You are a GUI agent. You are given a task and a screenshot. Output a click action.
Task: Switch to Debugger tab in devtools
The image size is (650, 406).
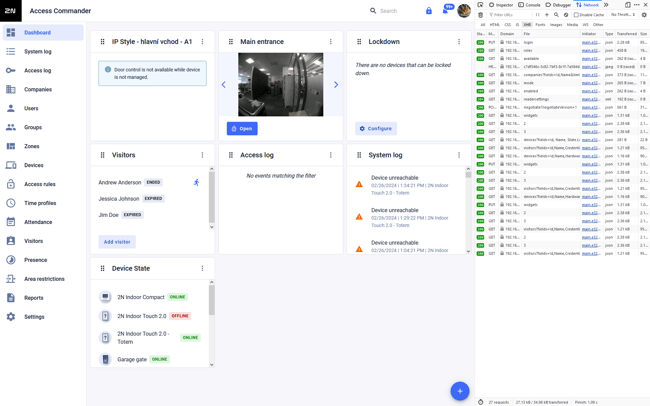pos(558,5)
